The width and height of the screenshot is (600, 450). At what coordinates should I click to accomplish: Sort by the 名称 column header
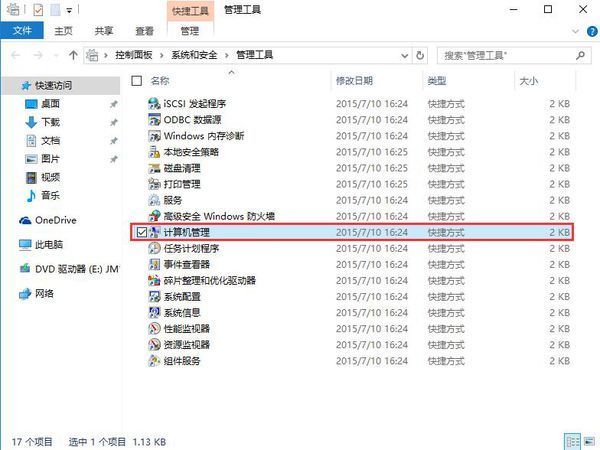(160, 81)
